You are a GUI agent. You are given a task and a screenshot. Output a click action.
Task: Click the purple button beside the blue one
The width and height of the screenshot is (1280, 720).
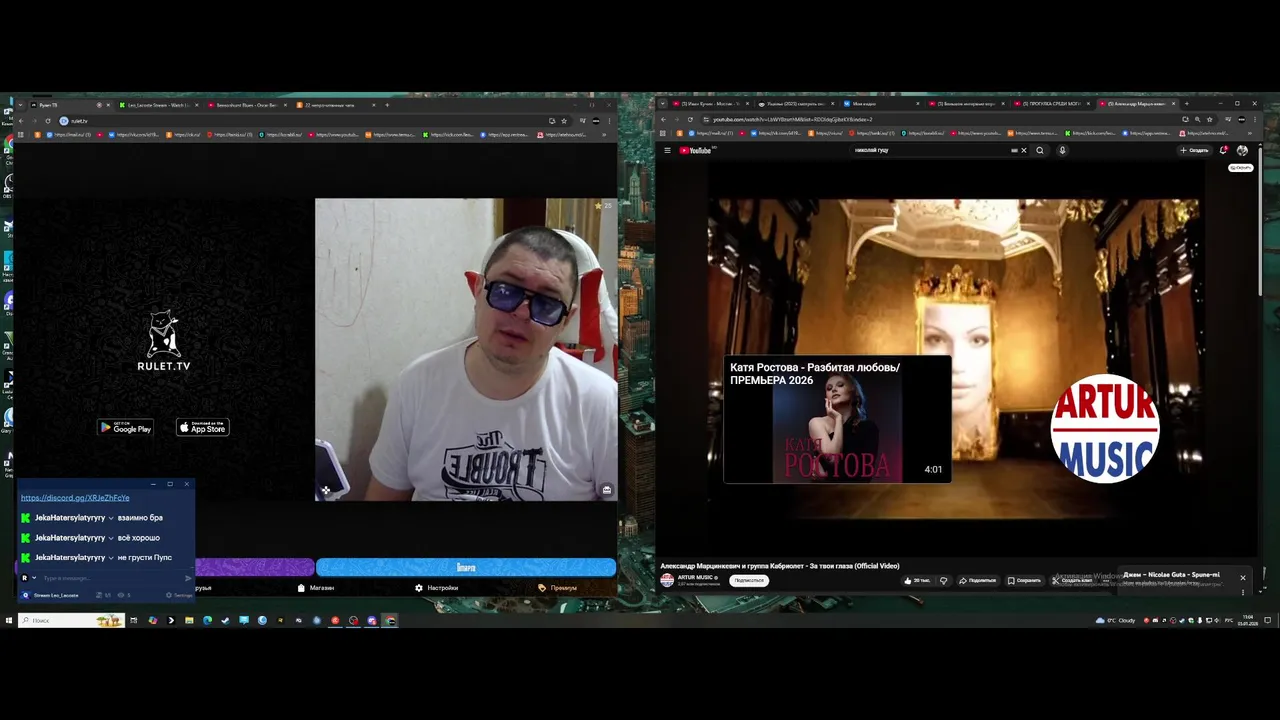(x=254, y=568)
